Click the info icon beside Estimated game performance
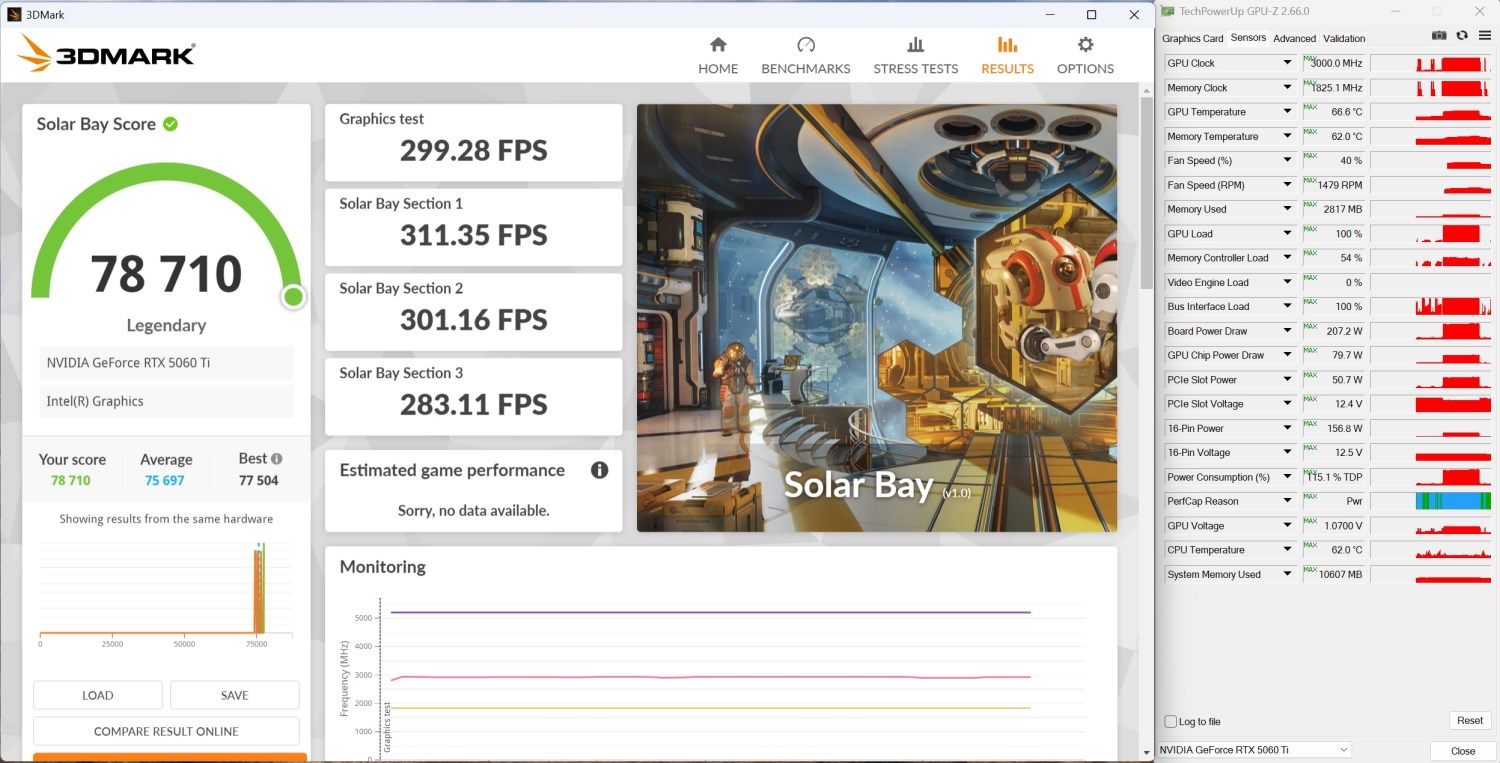Screen dimensions: 1500x763 click(599, 470)
